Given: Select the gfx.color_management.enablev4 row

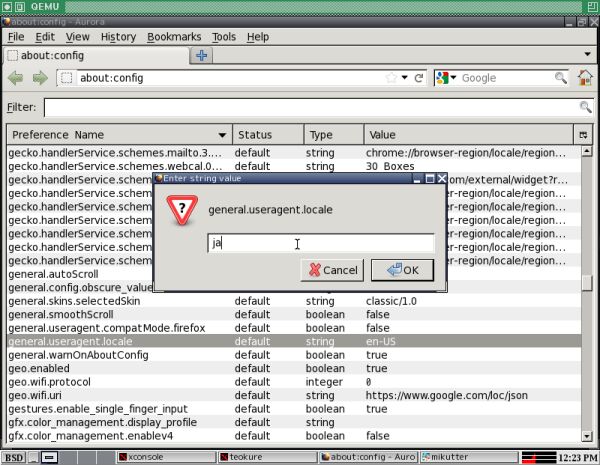Looking at the screenshot, I should [x=294, y=436].
